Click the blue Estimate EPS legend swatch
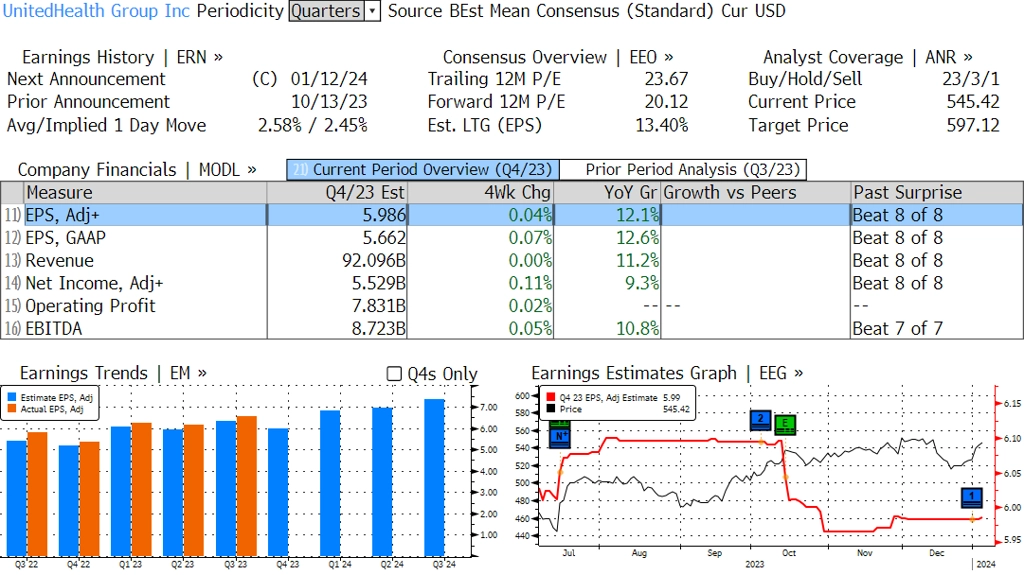 tap(12, 397)
